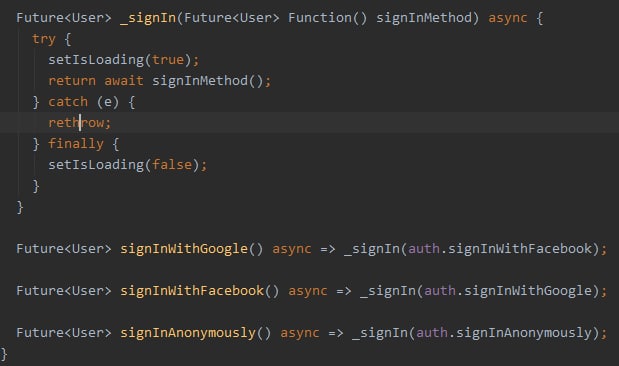The height and width of the screenshot is (366, 619).
Task: Click the signInMethod parameter in the signature
Action: coord(424,18)
